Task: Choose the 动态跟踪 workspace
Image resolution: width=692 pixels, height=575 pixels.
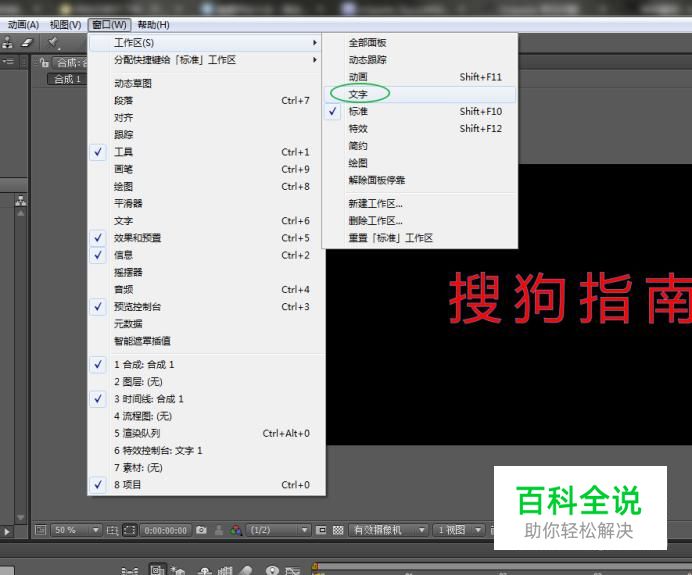Action: [x=420, y=60]
